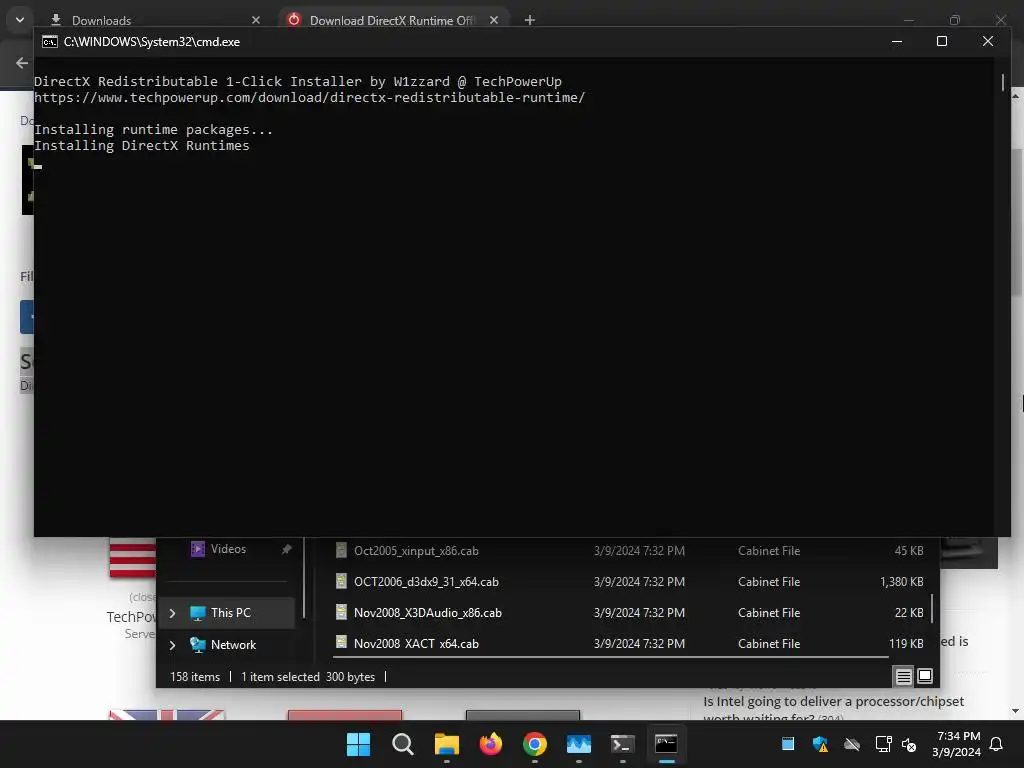Open the Terminal prompt icon on taskbar
The image size is (1024, 768).
point(622,744)
